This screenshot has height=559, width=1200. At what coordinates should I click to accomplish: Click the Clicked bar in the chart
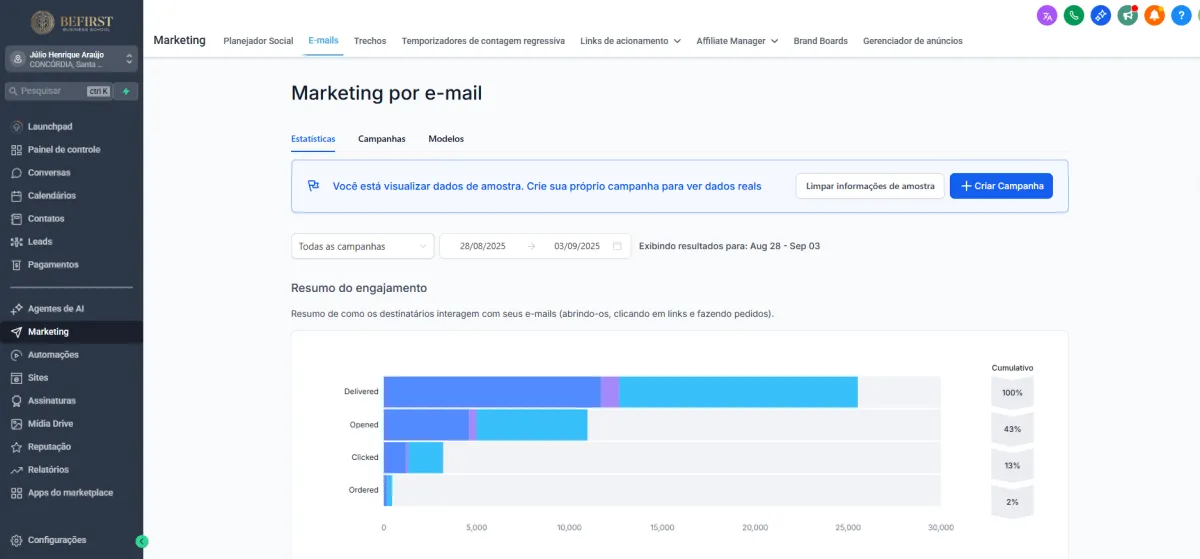click(x=413, y=458)
